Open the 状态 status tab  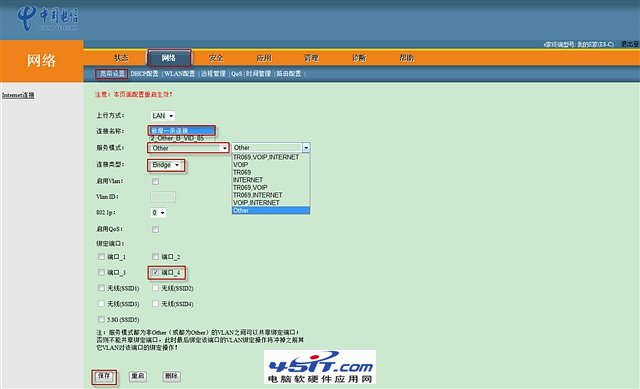click(x=121, y=58)
